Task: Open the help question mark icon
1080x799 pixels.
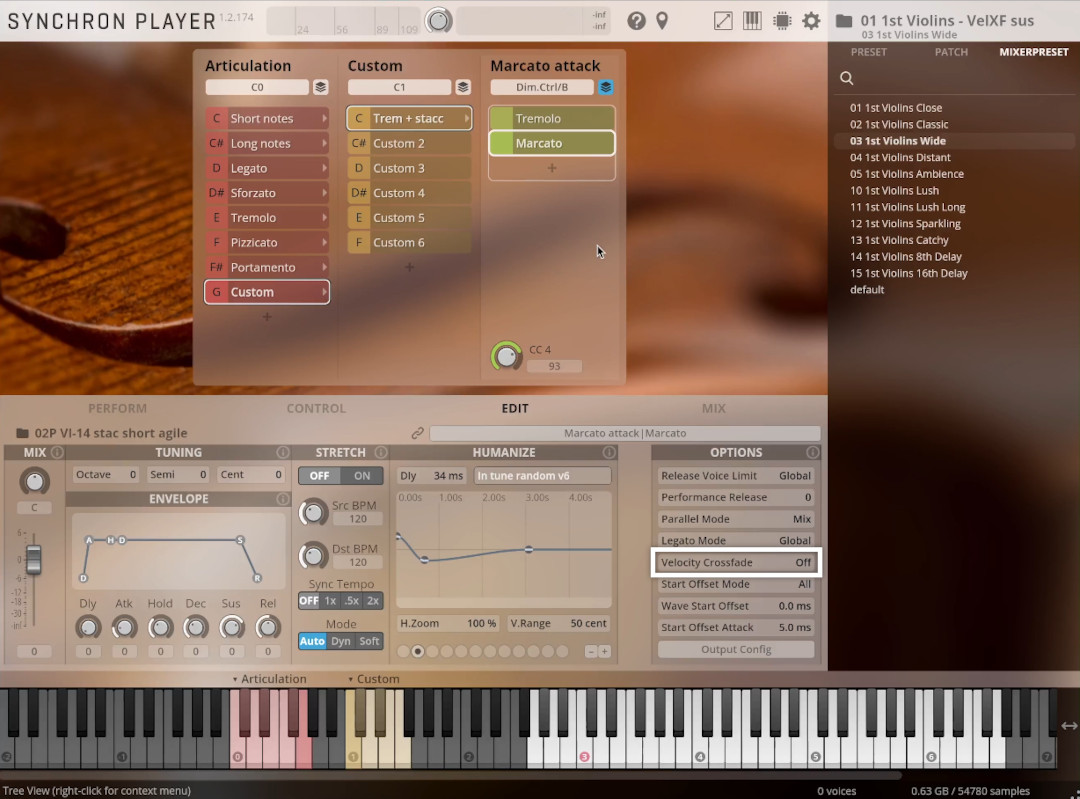Action: [x=636, y=21]
